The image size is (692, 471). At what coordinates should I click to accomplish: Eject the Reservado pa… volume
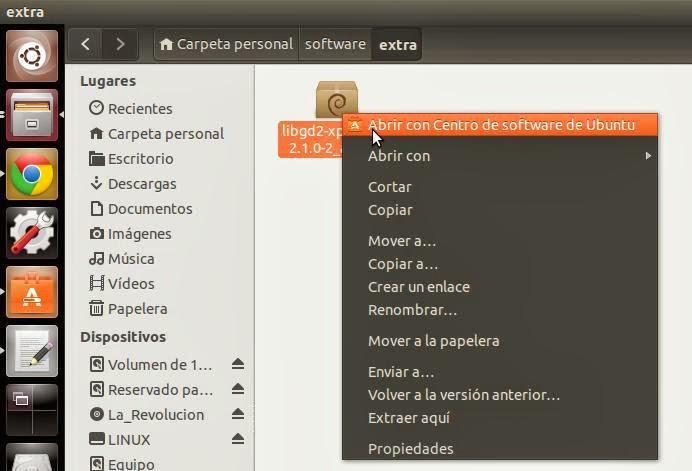pos(238,389)
